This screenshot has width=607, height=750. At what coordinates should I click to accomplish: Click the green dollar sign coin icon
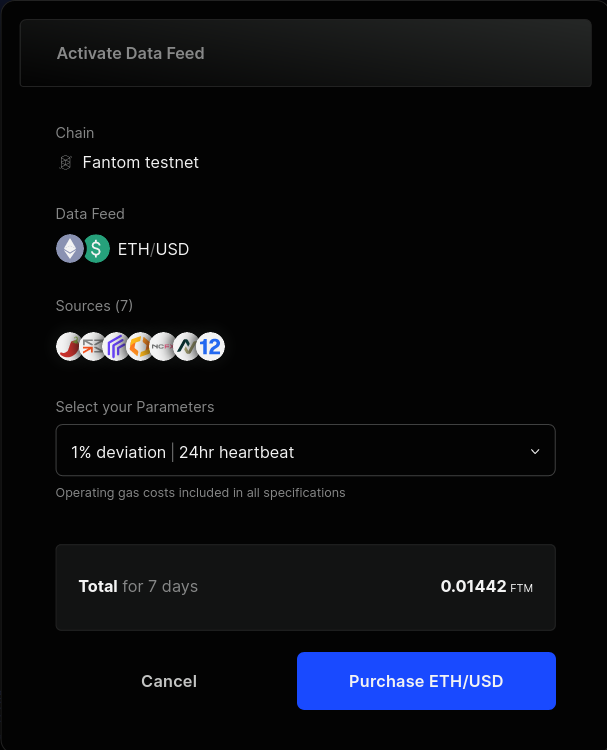pos(96,249)
